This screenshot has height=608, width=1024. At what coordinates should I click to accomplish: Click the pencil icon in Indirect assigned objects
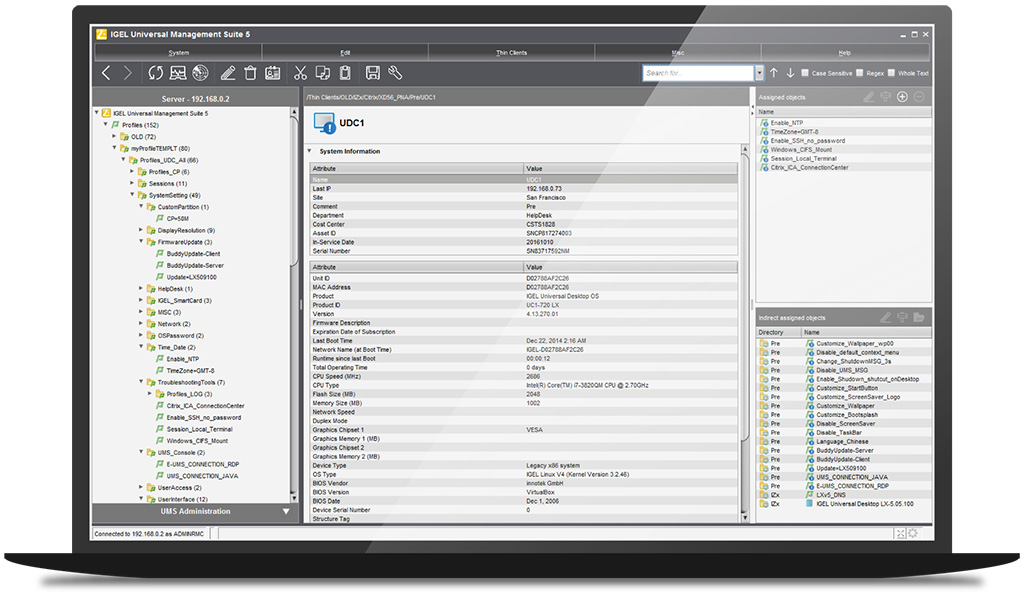pyautogui.click(x=886, y=317)
